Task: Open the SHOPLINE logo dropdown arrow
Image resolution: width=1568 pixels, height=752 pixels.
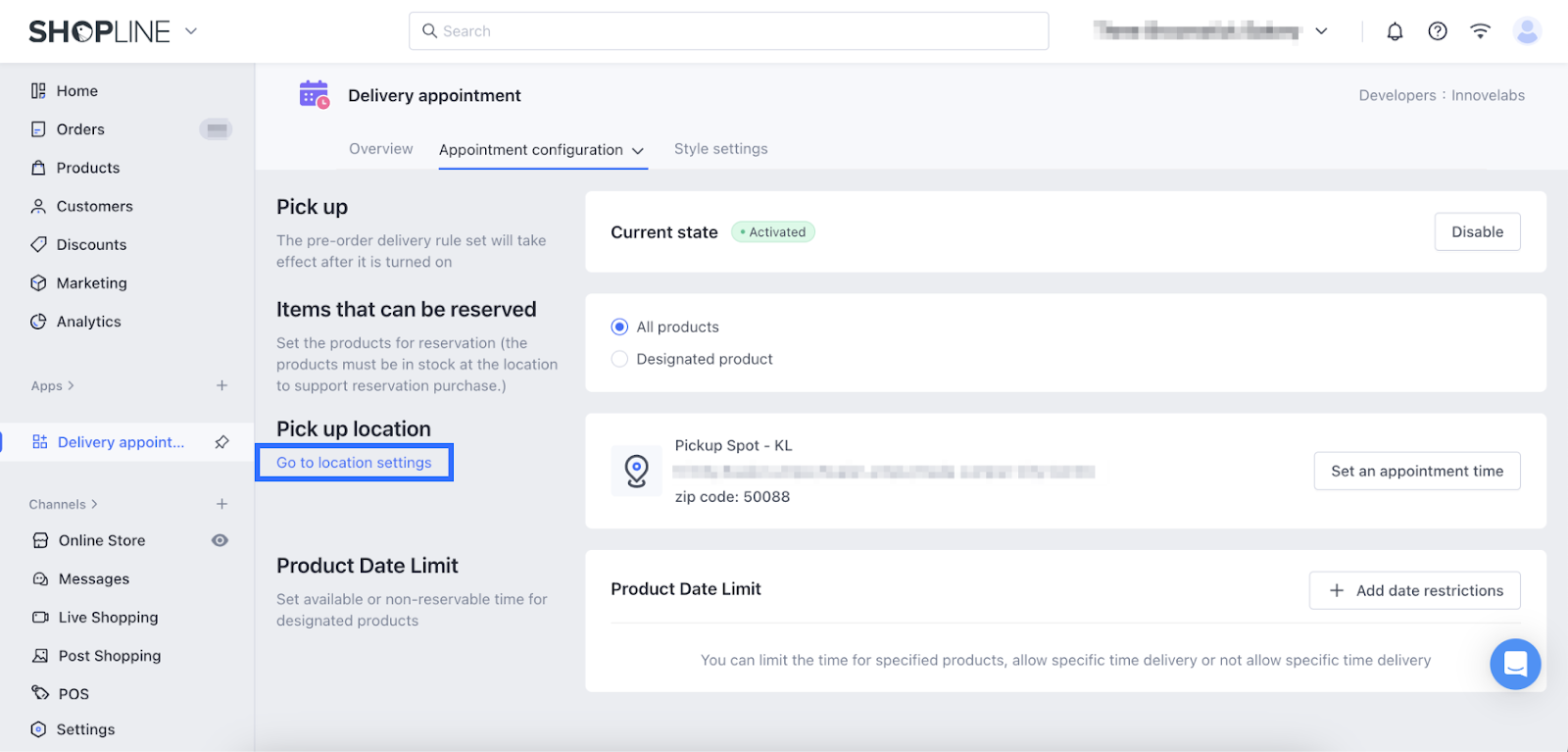Action: [191, 31]
